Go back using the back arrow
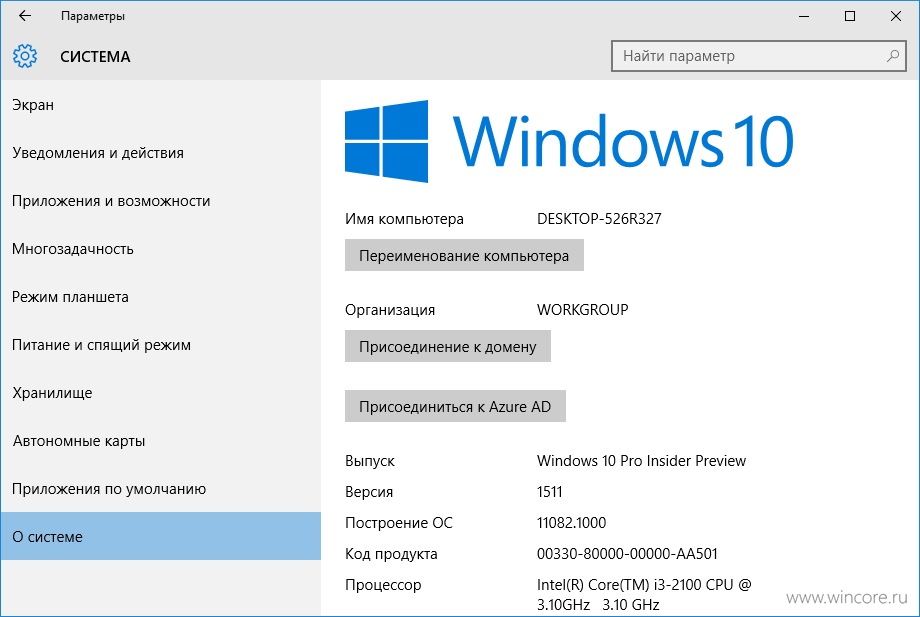The width and height of the screenshot is (920, 617). 25,16
